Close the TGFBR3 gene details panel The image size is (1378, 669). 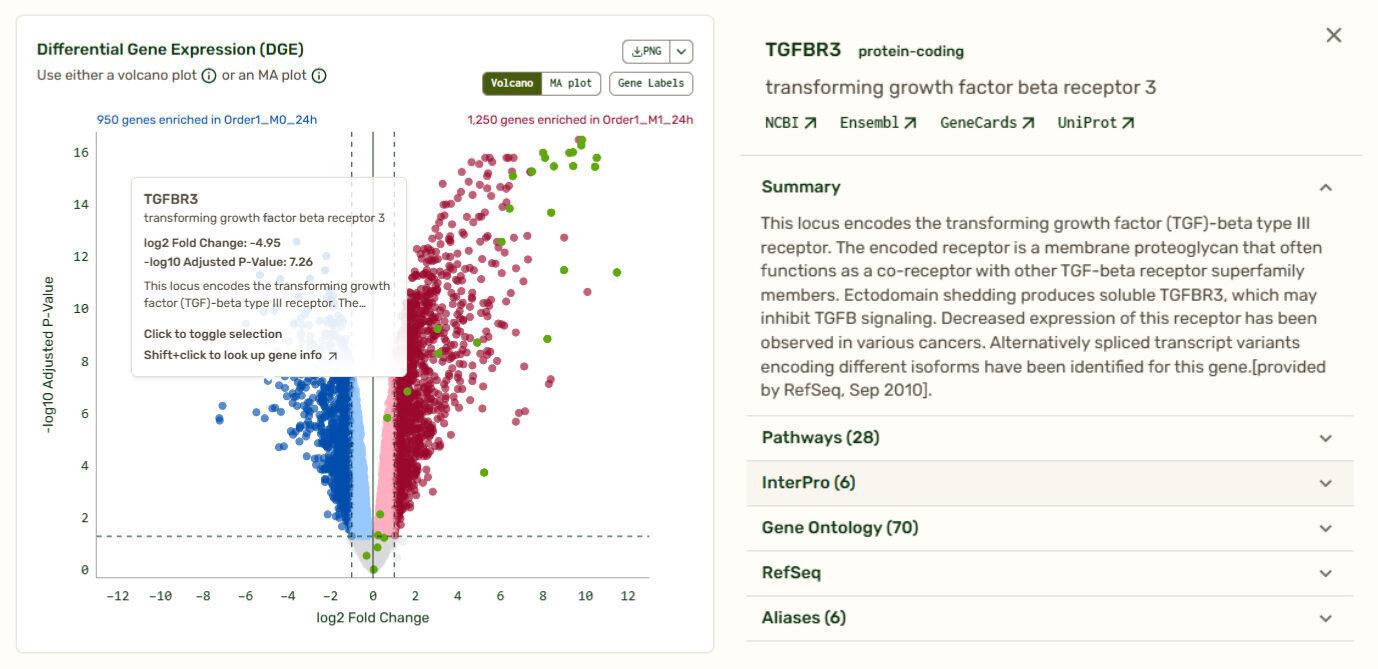pyautogui.click(x=1333, y=36)
